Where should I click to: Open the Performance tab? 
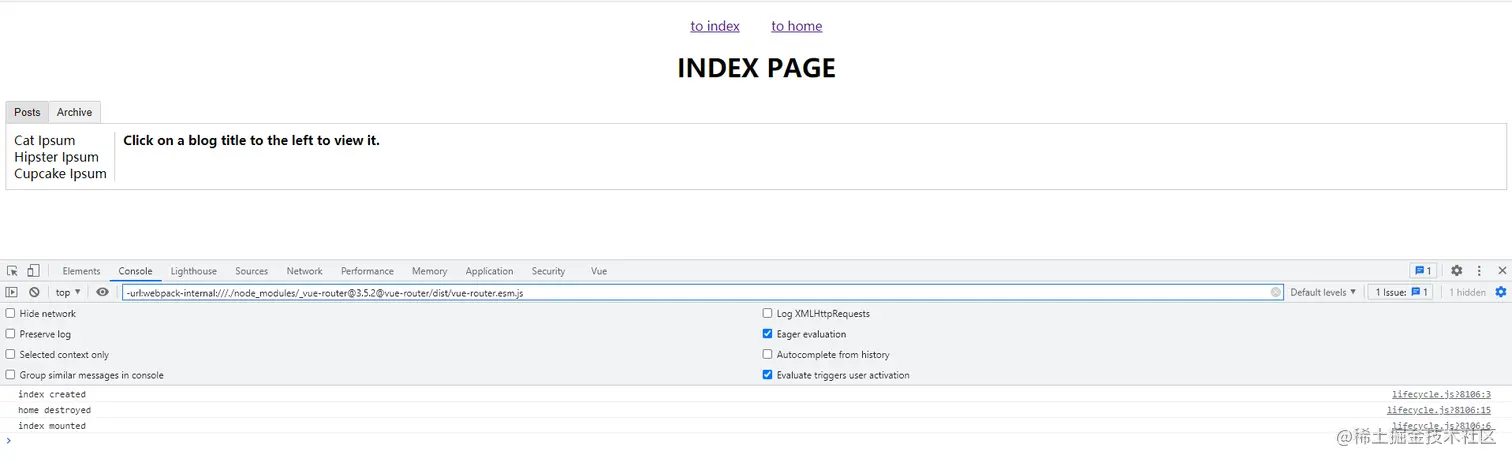click(367, 271)
